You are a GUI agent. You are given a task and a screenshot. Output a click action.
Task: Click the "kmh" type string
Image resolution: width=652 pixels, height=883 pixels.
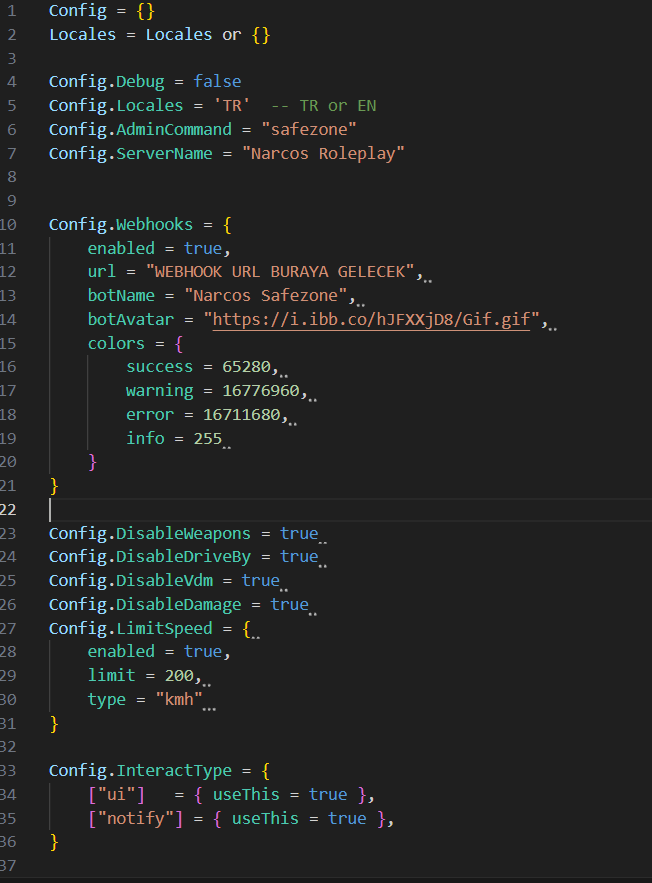tap(179, 699)
